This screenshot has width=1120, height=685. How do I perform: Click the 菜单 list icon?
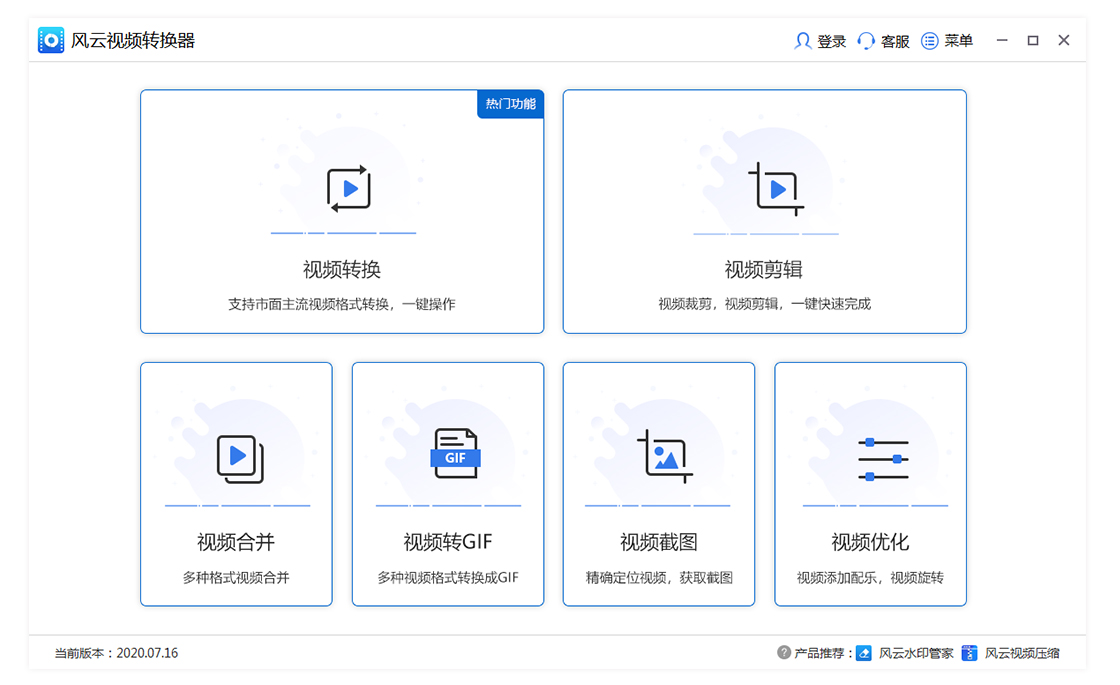coord(929,41)
